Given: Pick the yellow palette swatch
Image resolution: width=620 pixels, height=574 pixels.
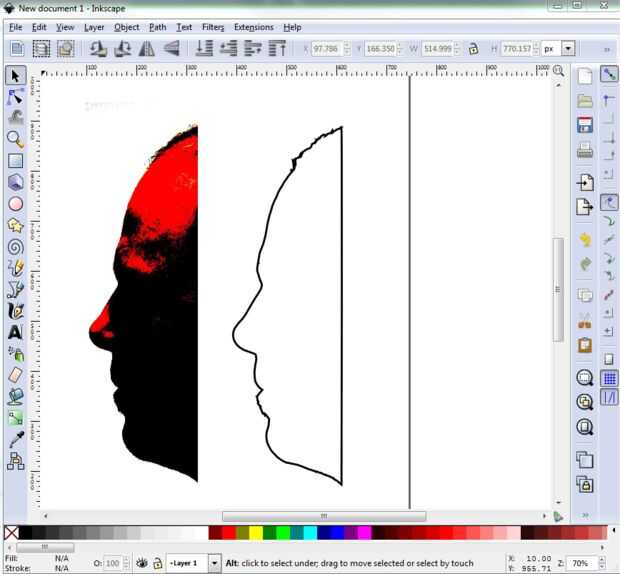Looking at the screenshot, I should 256,533.
